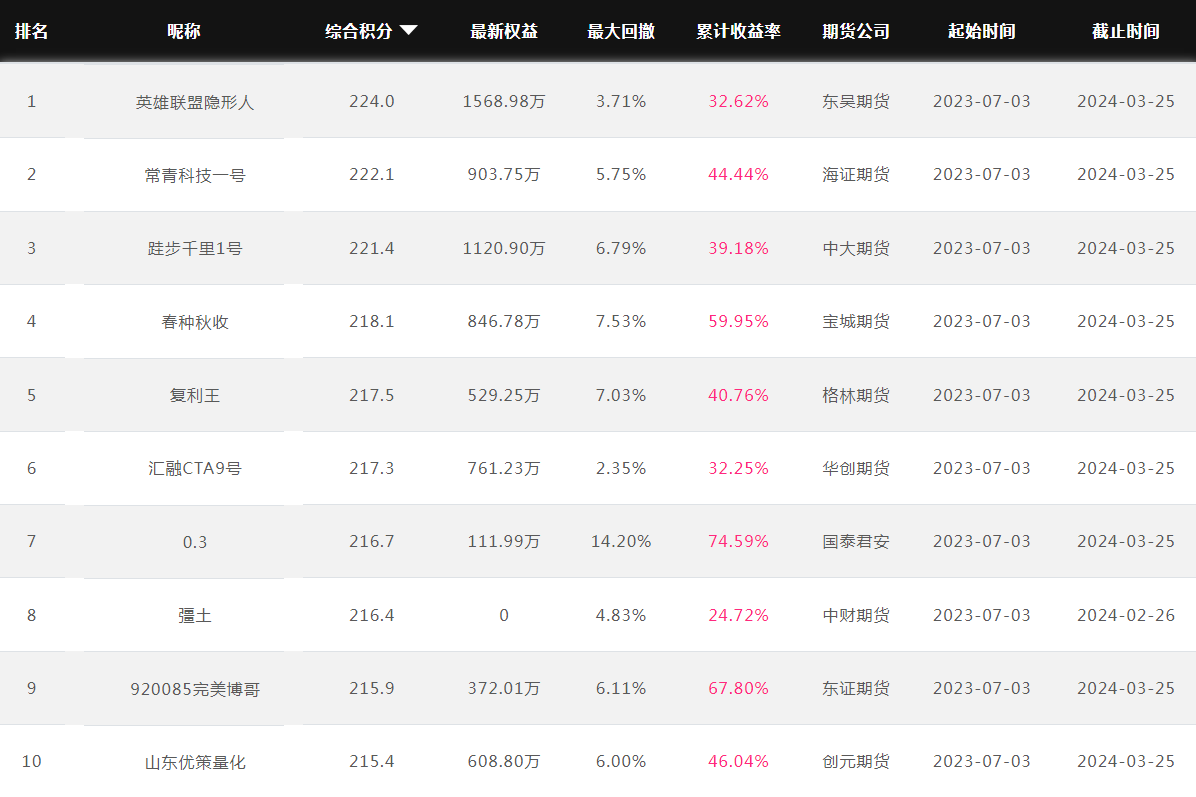Viewport: 1196px width, 797px height.
Task: Click drawdown value 2.35%
Action: pyautogui.click(x=621, y=468)
